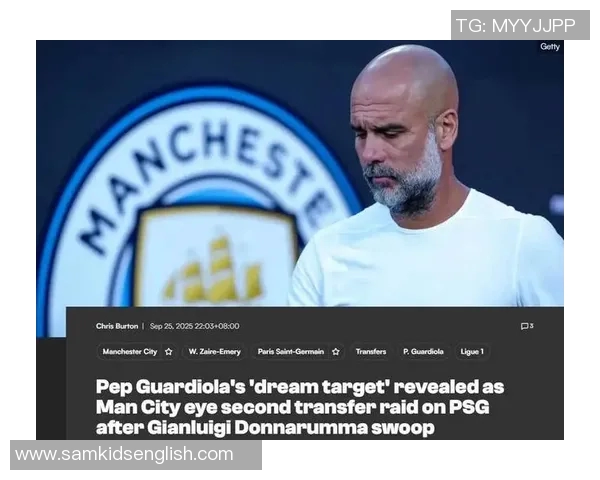Click the article publish date

(x=194, y=326)
